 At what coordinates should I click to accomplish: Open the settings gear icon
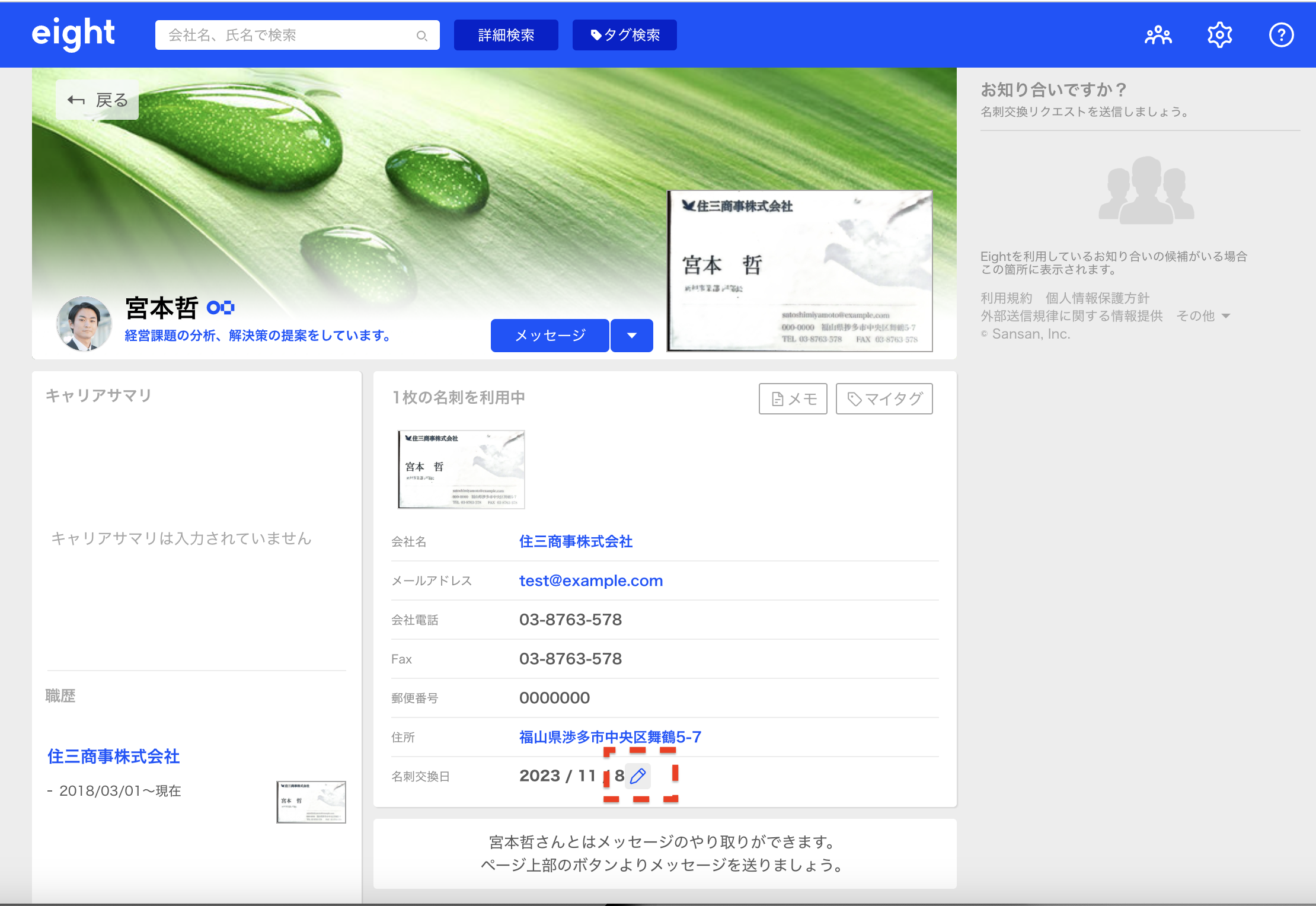pyautogui.click(x=1219, y=34)
